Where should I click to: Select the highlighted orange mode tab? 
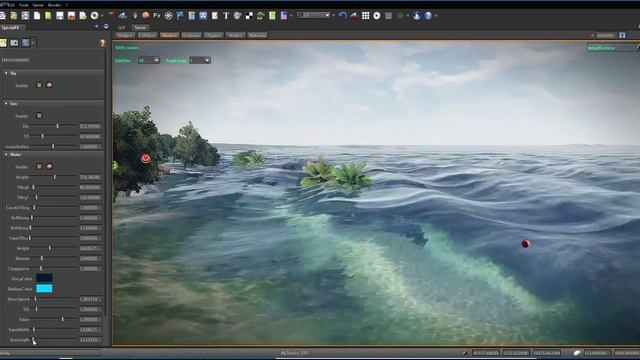click(169, 35)
